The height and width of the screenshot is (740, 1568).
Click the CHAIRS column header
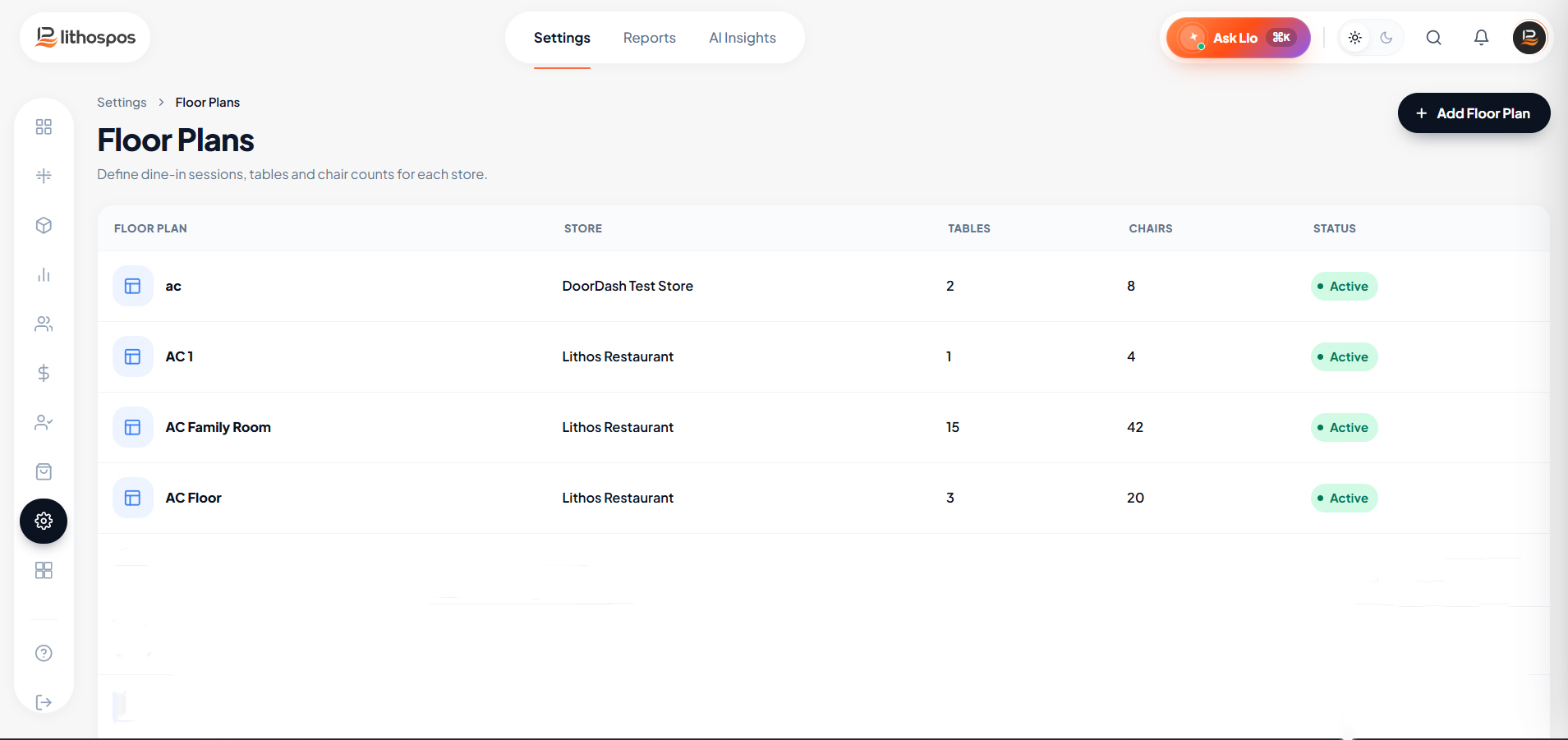[1151, 228]
